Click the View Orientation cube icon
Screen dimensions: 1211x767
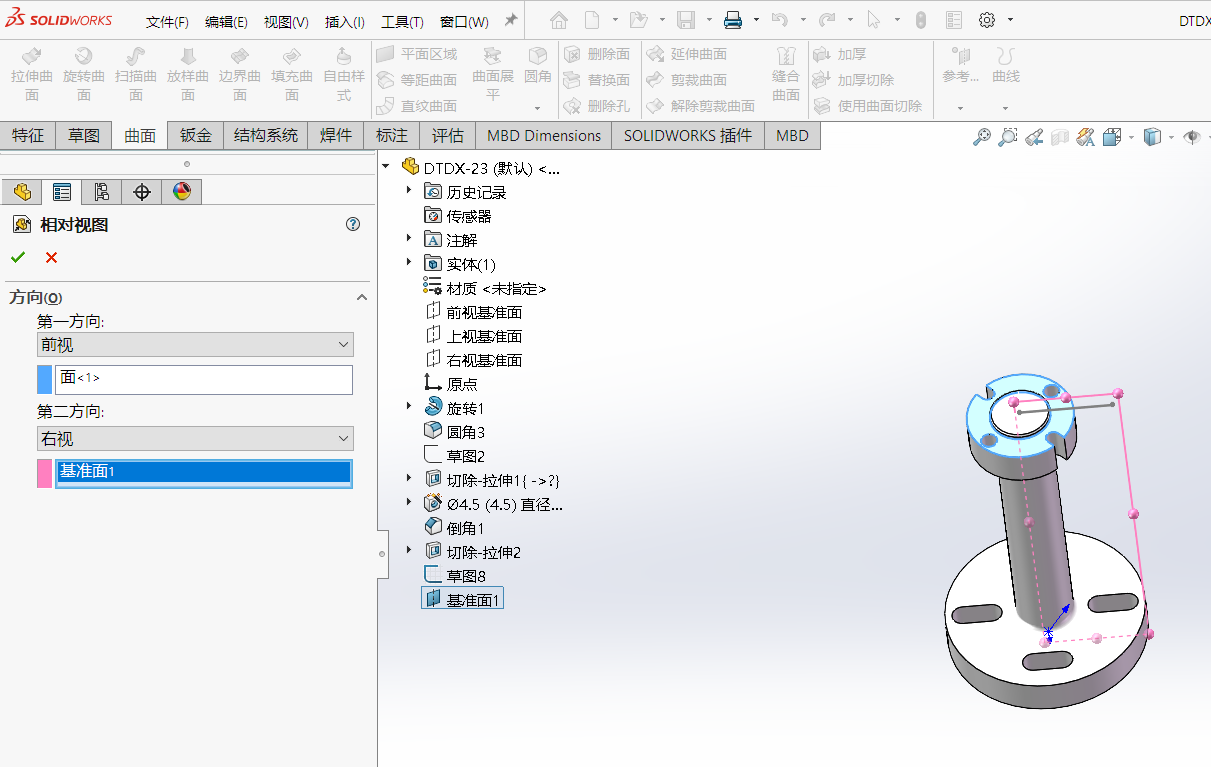click(1112, 137)
